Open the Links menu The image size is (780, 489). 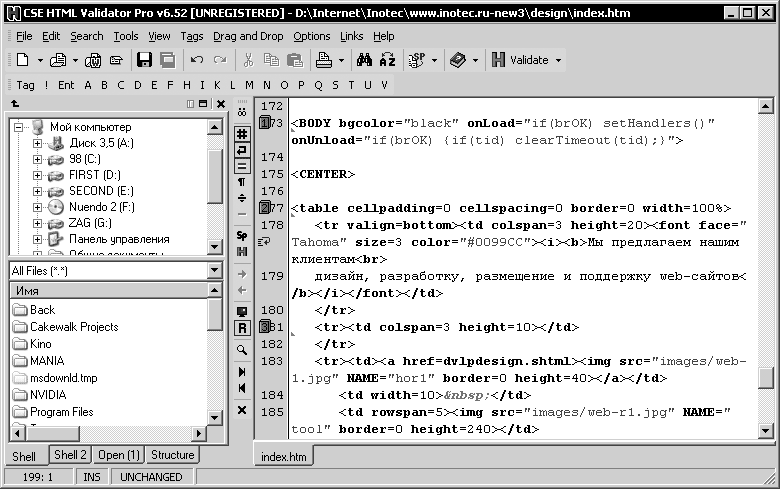(352, 36)
